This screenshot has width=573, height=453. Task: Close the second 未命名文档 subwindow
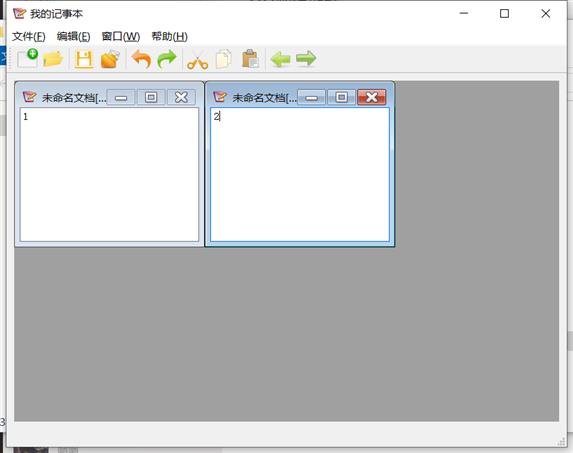[x=372, y=97]
